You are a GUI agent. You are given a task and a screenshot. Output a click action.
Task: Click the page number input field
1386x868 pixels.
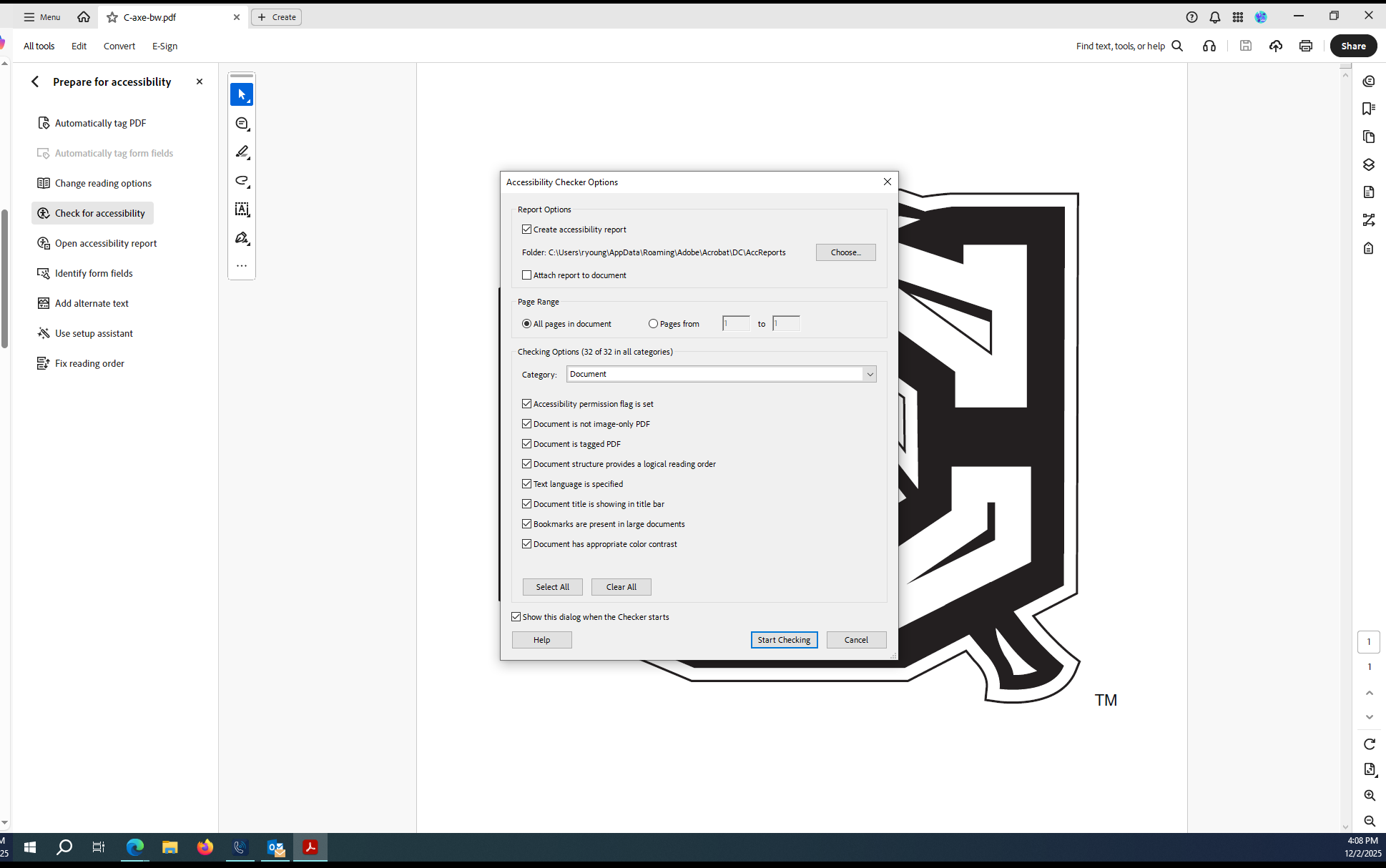pos(1369,641)
